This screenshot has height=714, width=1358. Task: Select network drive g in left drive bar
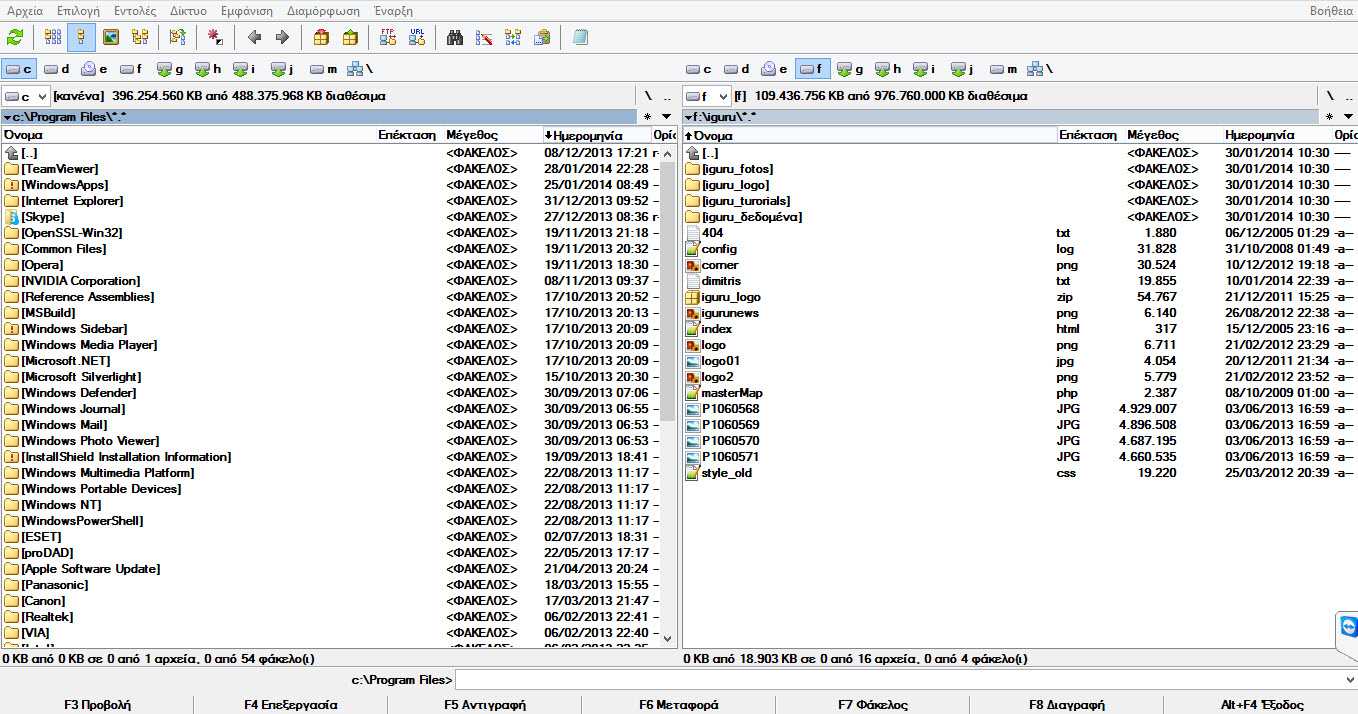click(171, 69)
